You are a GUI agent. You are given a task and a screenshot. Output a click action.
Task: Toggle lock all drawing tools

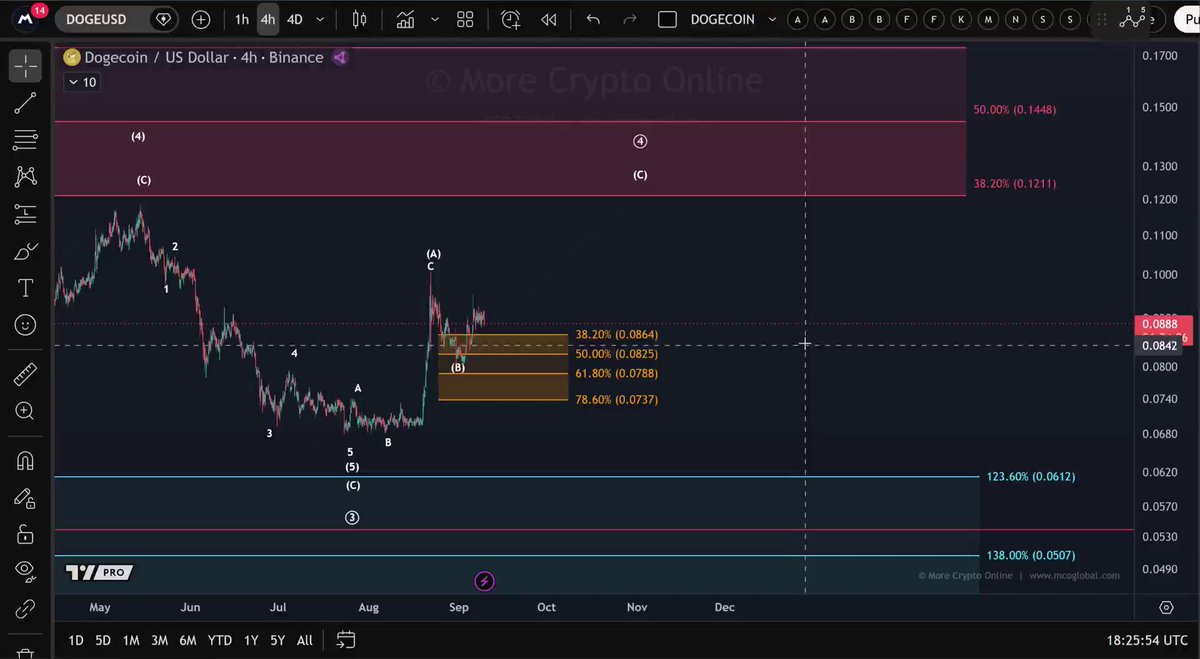(25, 535)
